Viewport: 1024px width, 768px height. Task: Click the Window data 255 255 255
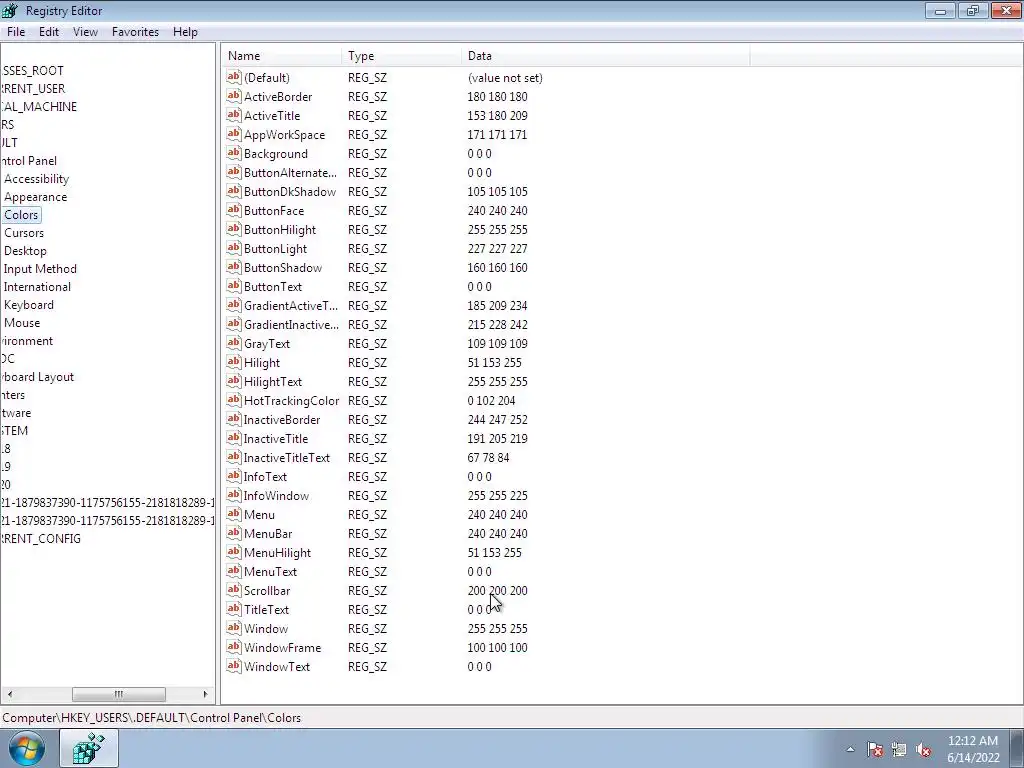point(498,628)
